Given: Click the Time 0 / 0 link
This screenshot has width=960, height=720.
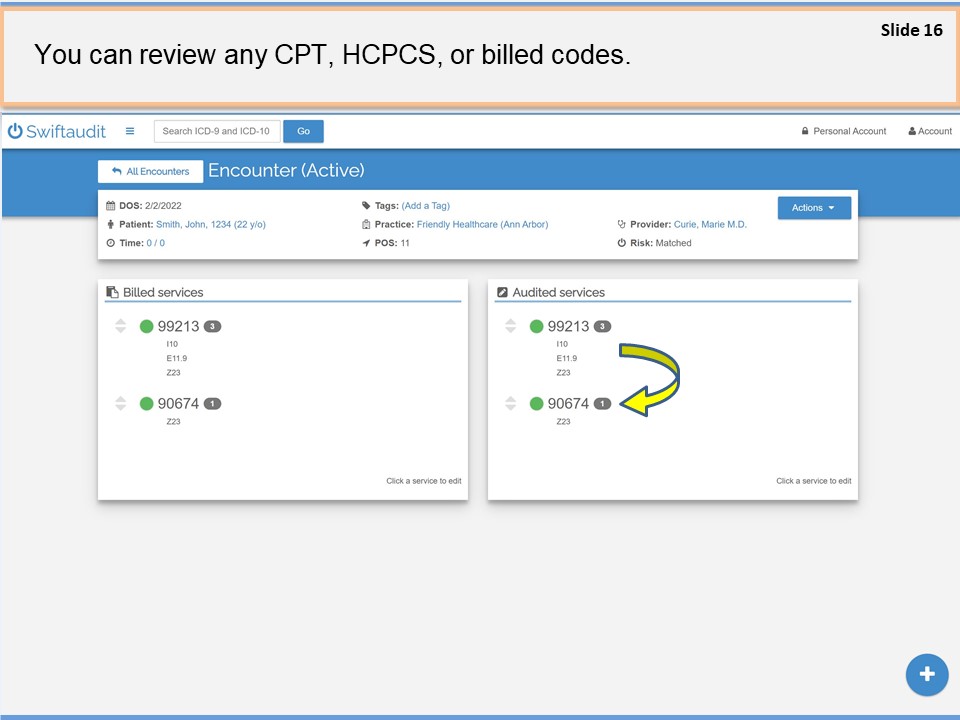Looking at the screenshot, I should click(156, 243).
